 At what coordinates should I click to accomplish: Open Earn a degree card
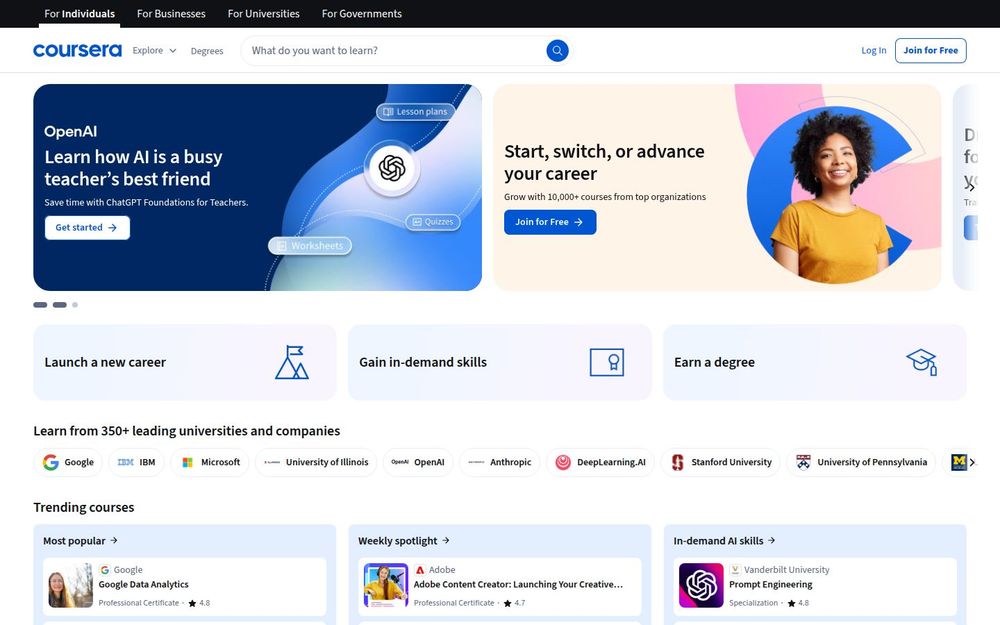814,362
